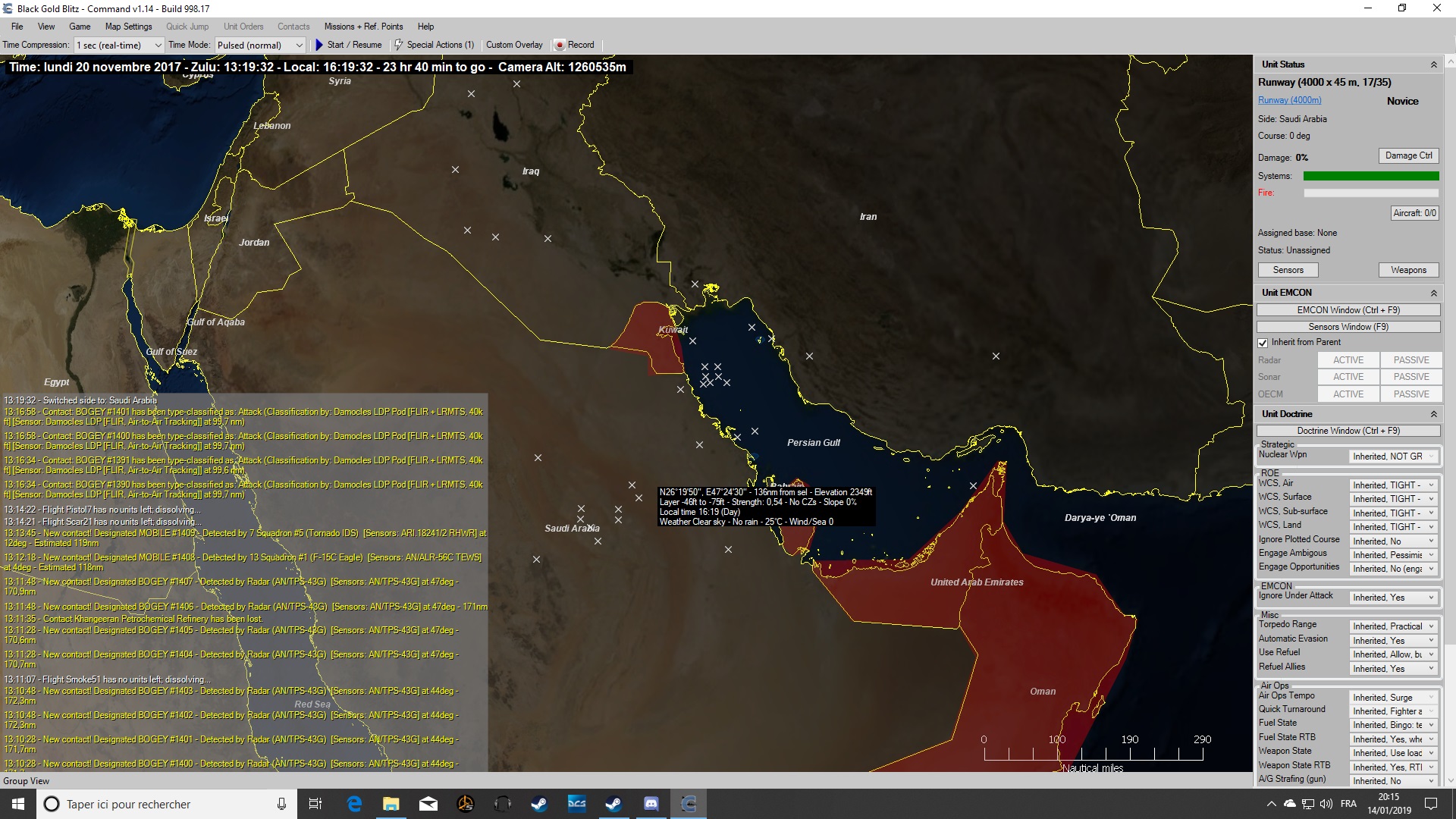Click the green Systems status bar
The height and width of the screenshot is (819, 1456).
(1371, 176)
